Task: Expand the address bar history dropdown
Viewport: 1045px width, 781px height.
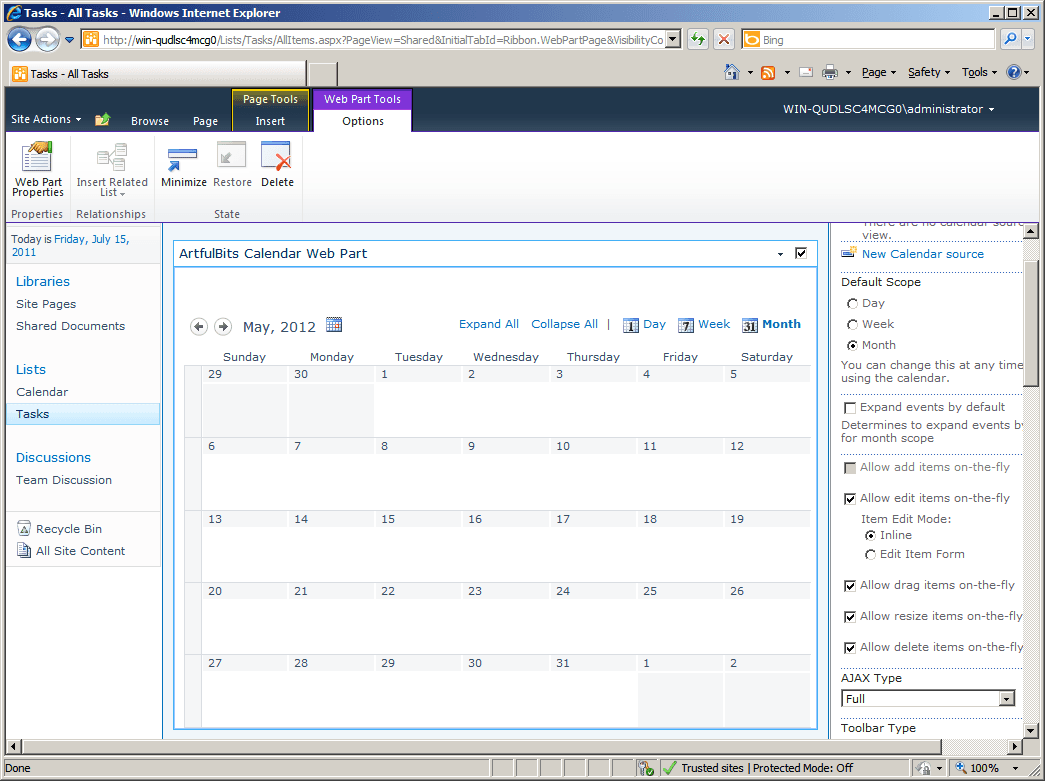Action: (x=673, y=39)
